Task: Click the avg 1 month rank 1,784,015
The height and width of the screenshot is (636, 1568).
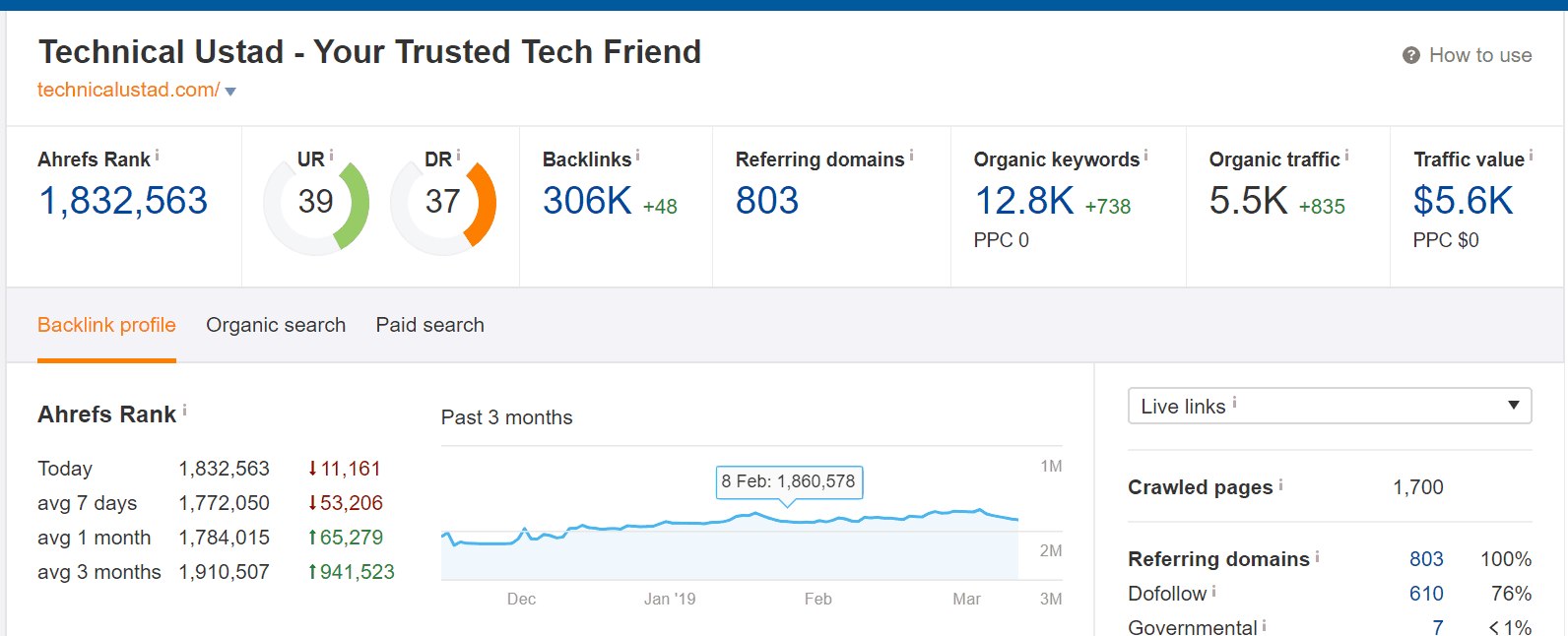Action: pyautogui.click(x=224, y=538)
